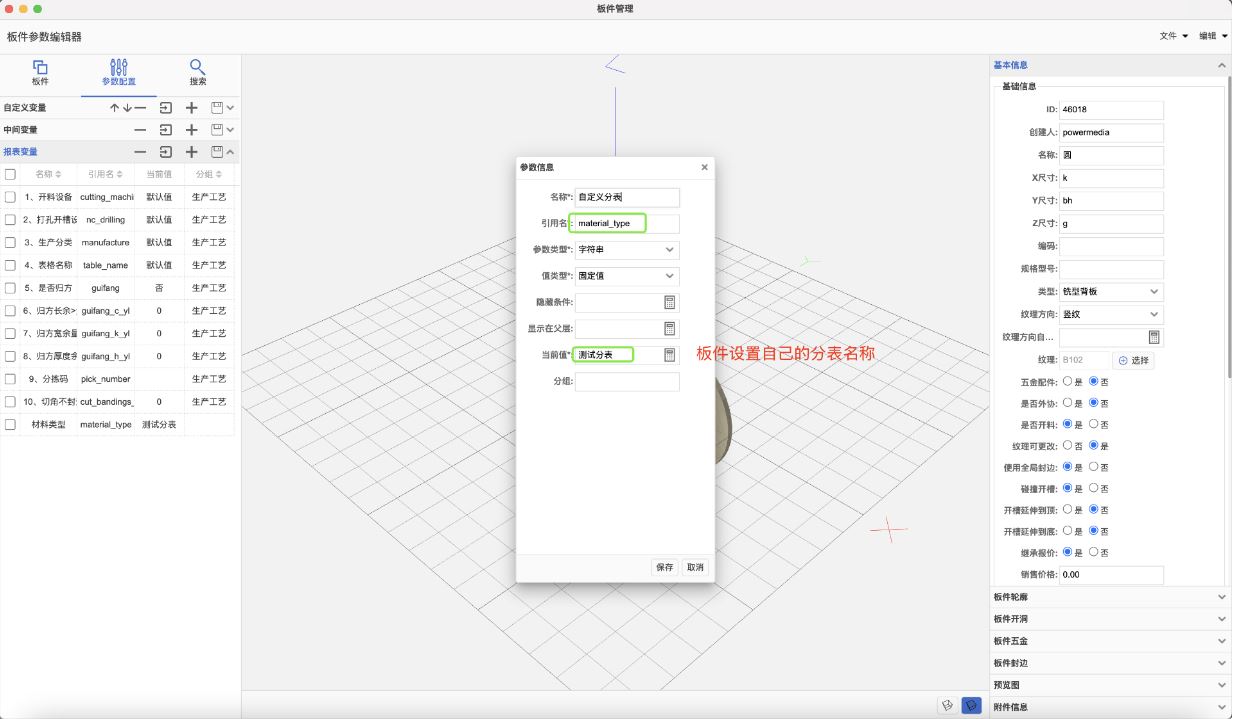Click plus icon in 自定义变量 row
The image size is (1234, 719).
click(192, 108)
